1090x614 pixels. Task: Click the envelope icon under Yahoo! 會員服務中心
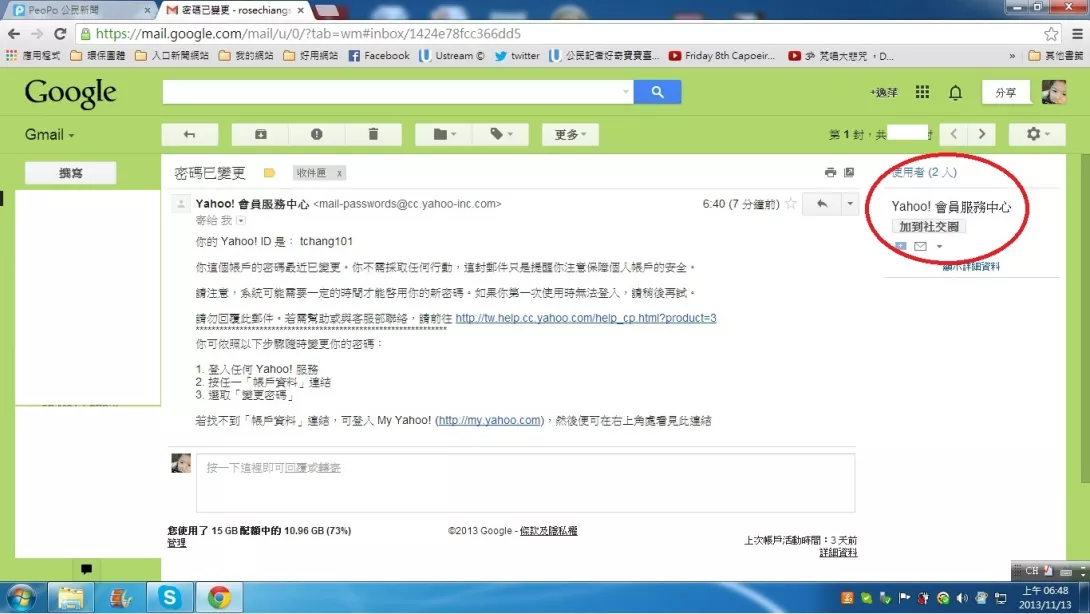pos(920,246)
